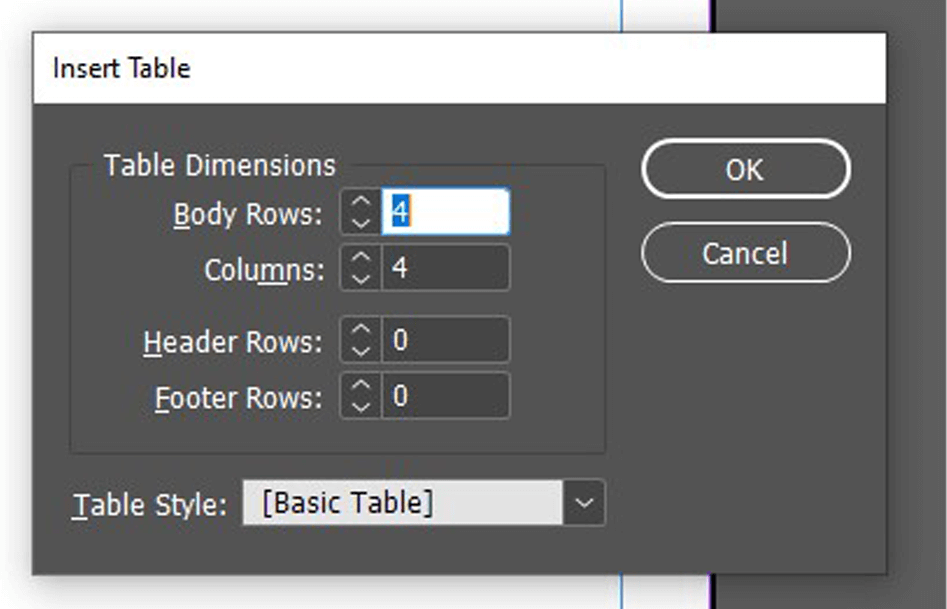Lower Footer Rows with the down arrow
Image resolution: width=947 pixels, height=609 pixels.
click(x=361, y=407)
